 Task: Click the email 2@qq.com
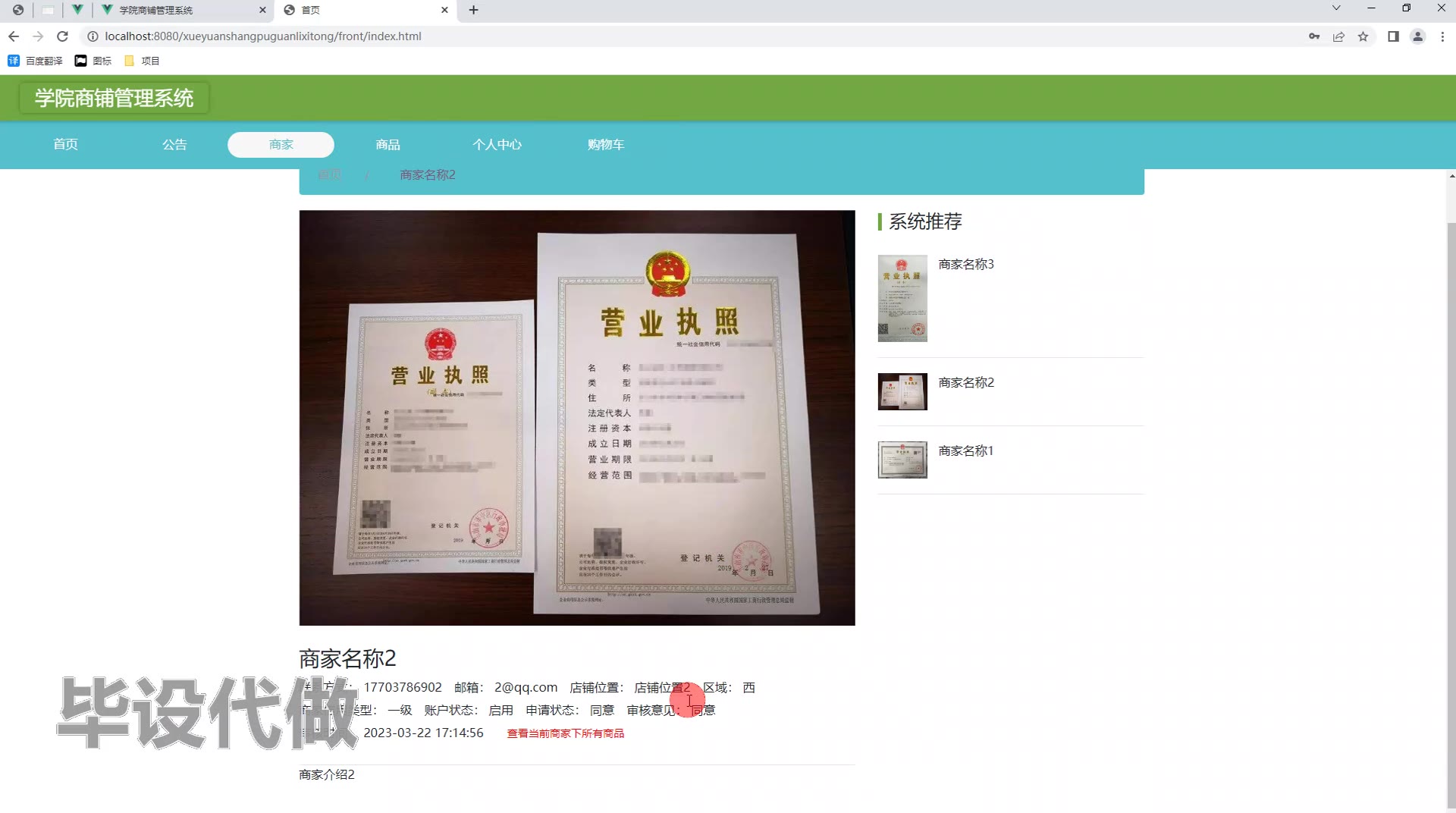[526, 687]
